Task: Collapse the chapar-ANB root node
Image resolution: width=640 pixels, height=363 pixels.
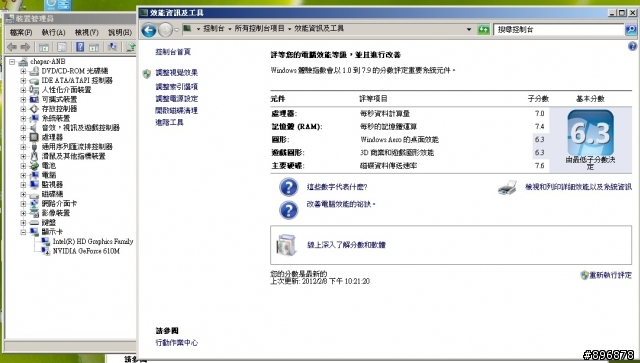Action: 12,62
